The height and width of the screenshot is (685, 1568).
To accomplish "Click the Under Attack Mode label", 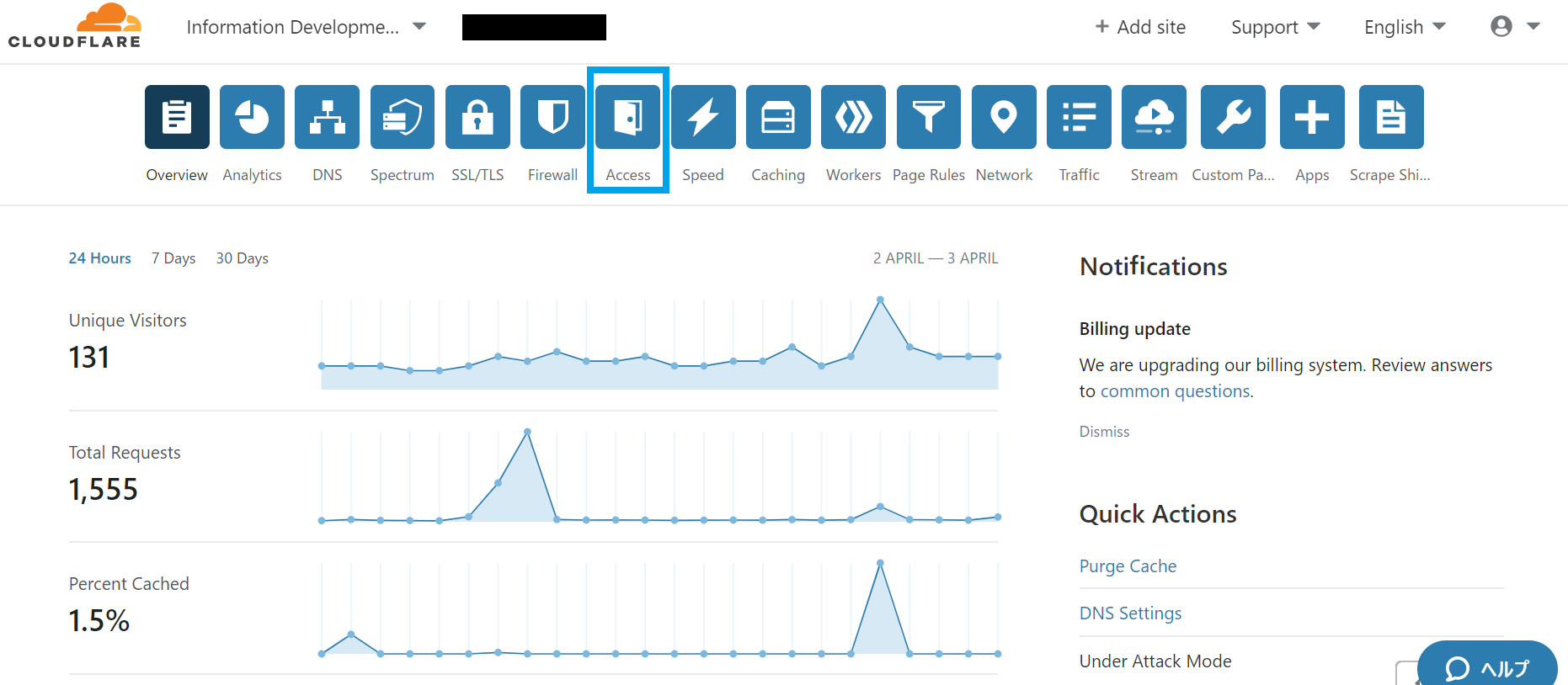I will pos(1155,661).
